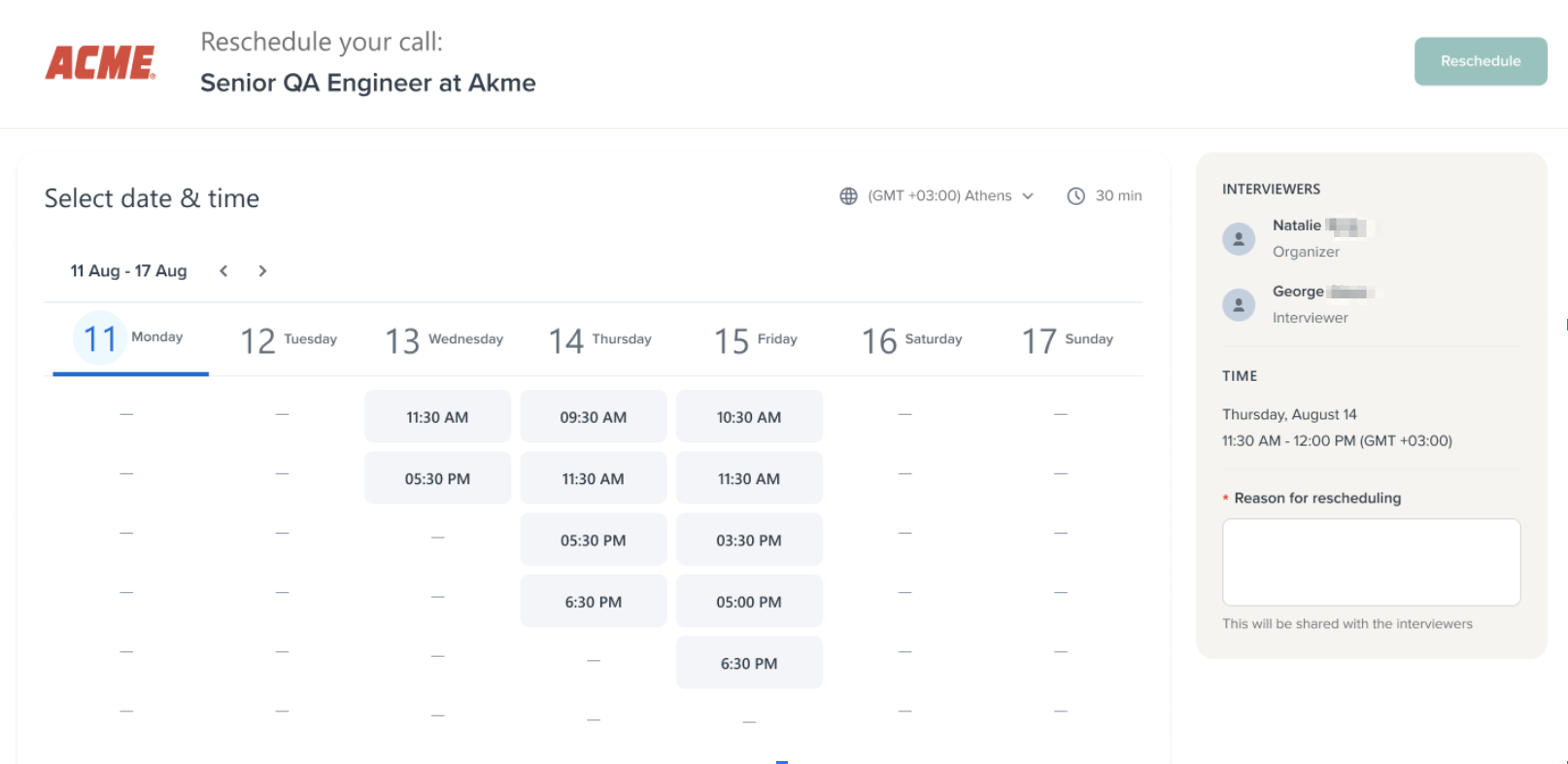The image size is (1568, 764).
Task: Pick Thursday 6:30 PM time slot
Action: click(593, 602)
